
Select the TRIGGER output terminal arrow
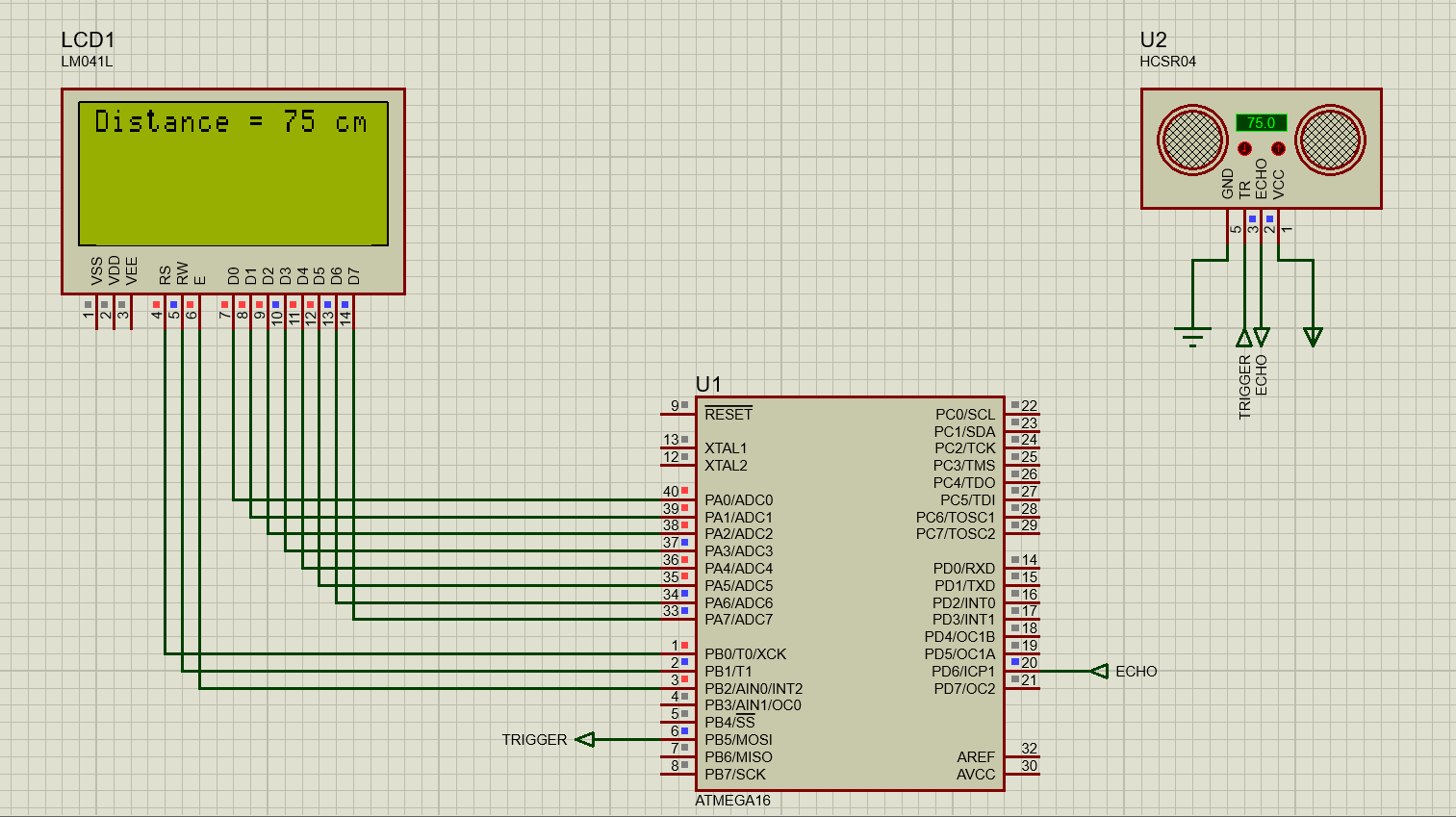click(586, 739)
